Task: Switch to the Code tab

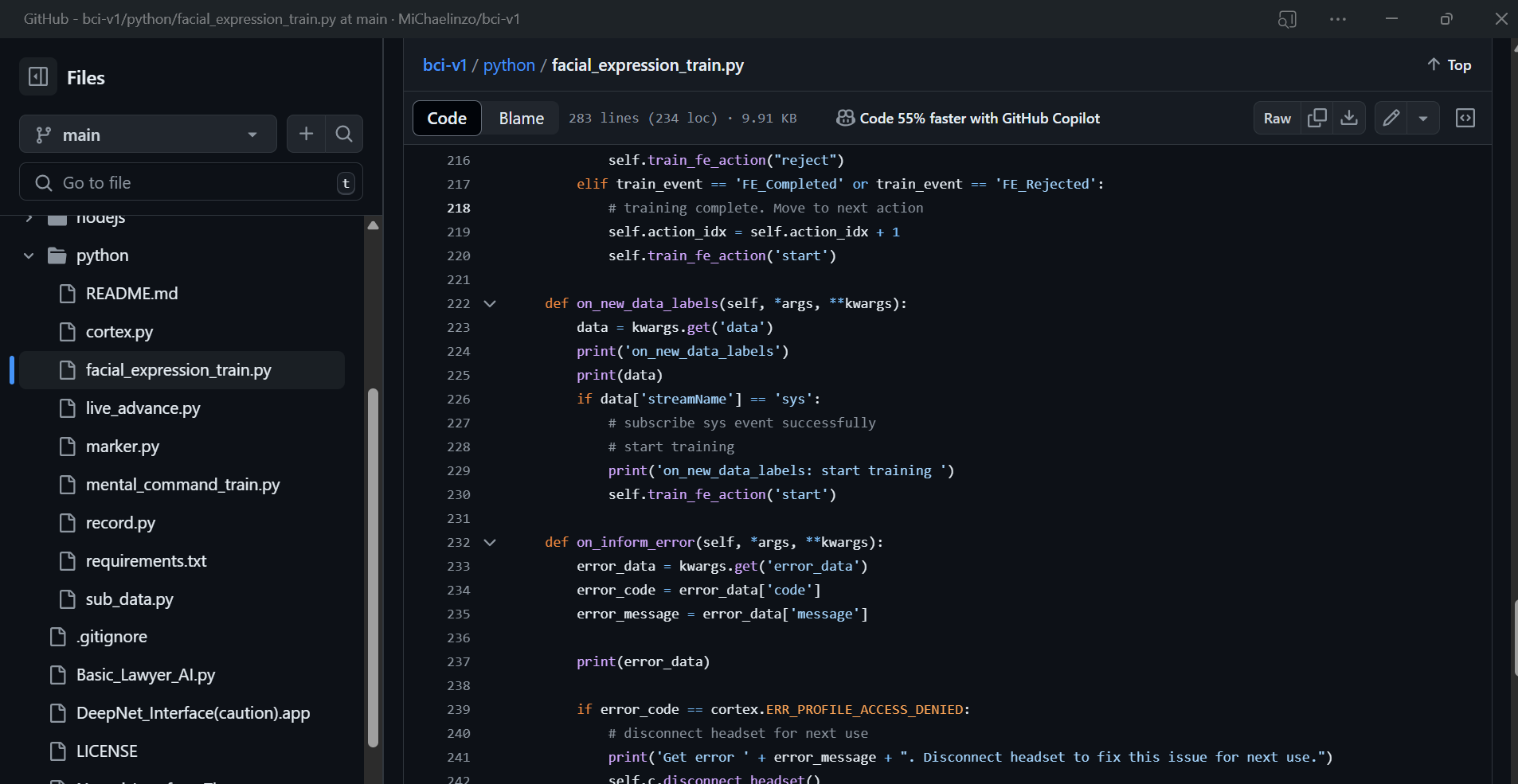Action: [447, 118]
